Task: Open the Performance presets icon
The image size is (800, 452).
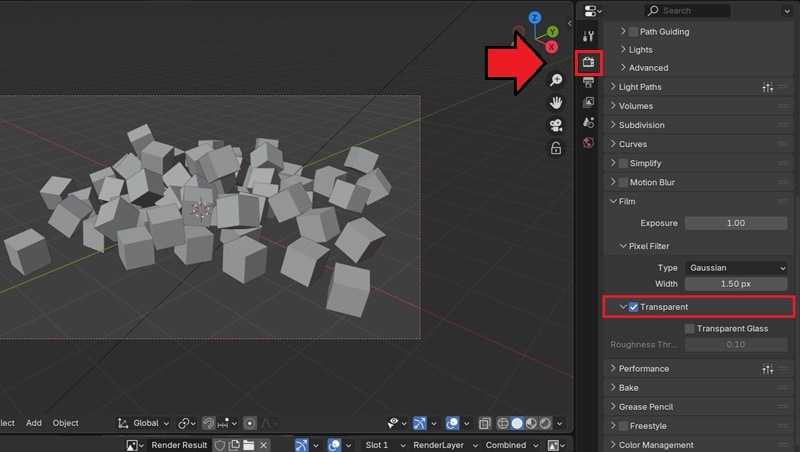Action: [x=767, y=369]
